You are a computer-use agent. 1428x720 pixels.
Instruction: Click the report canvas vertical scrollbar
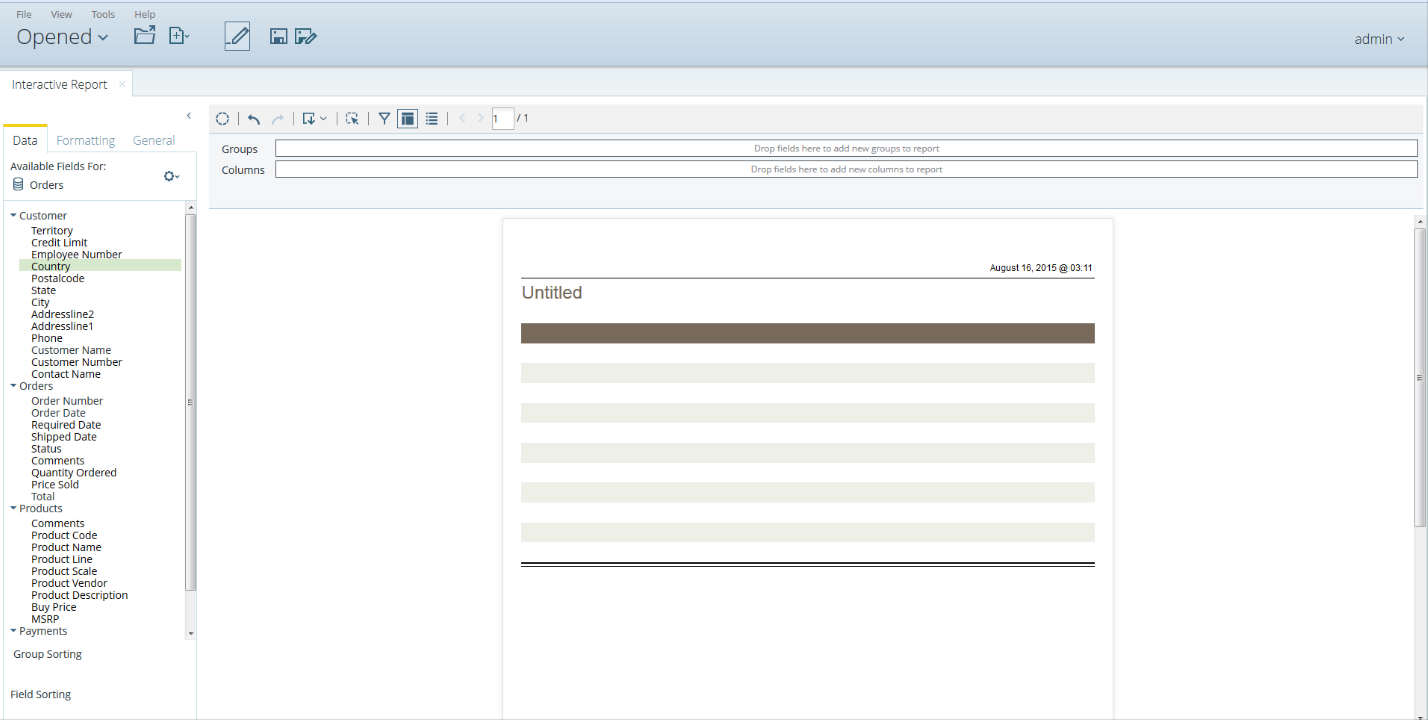tap(1421, 378)
